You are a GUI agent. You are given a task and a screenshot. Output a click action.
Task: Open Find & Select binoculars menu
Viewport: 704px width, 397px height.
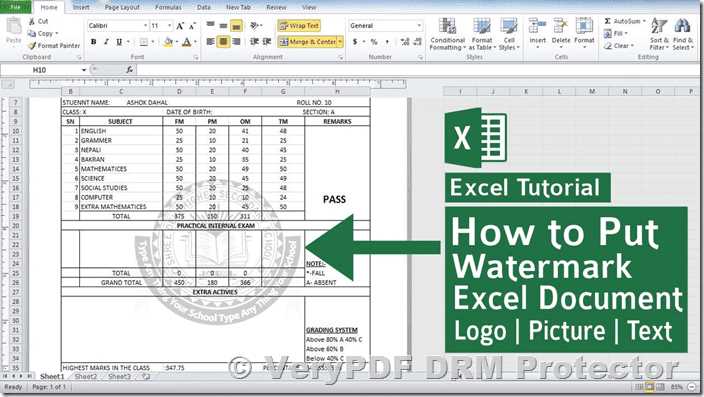(683, 34)
